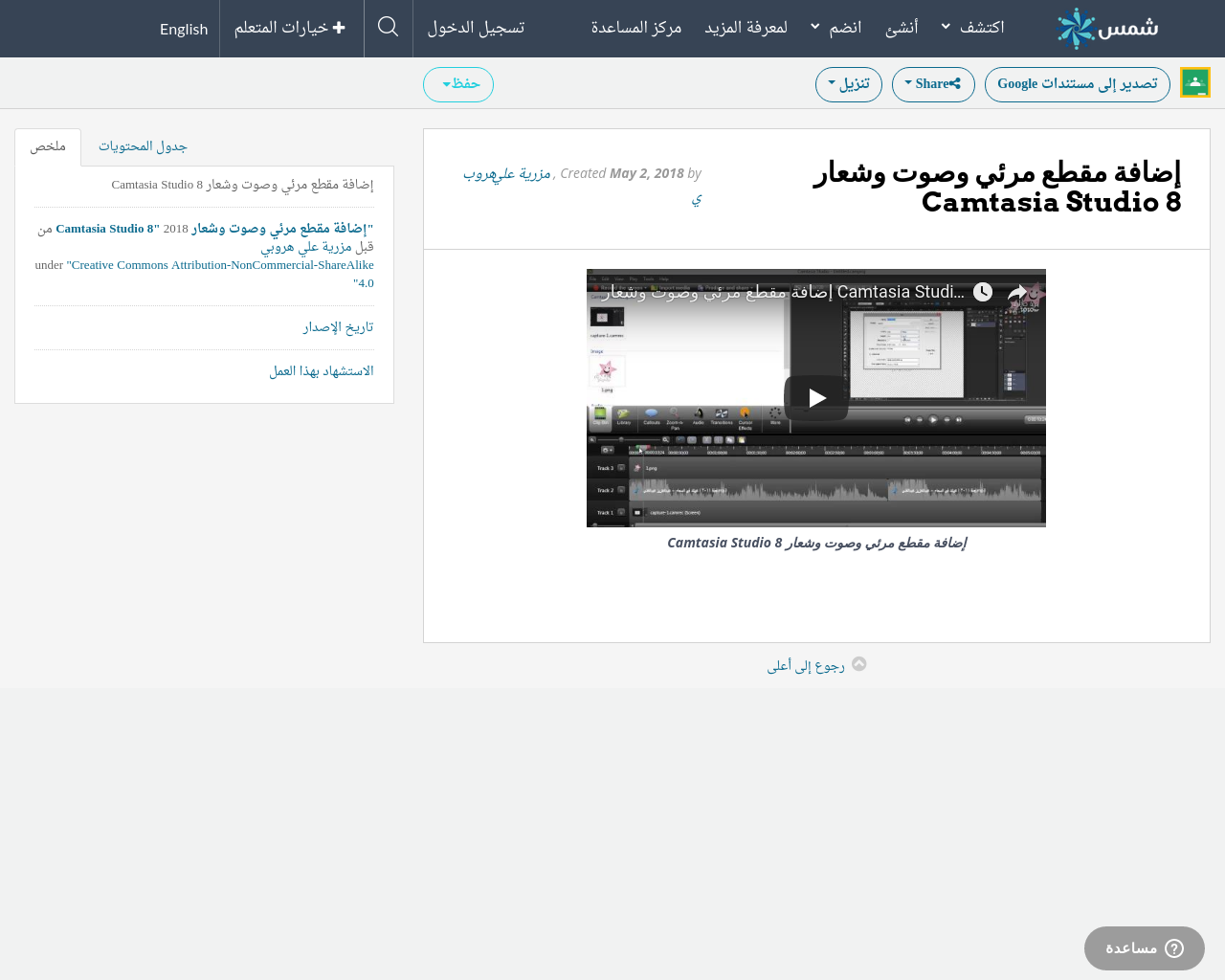Viewport: 1225px width, 980px height.
Task: Click تسجيل الدخول login link
Action: pos(476,28)
